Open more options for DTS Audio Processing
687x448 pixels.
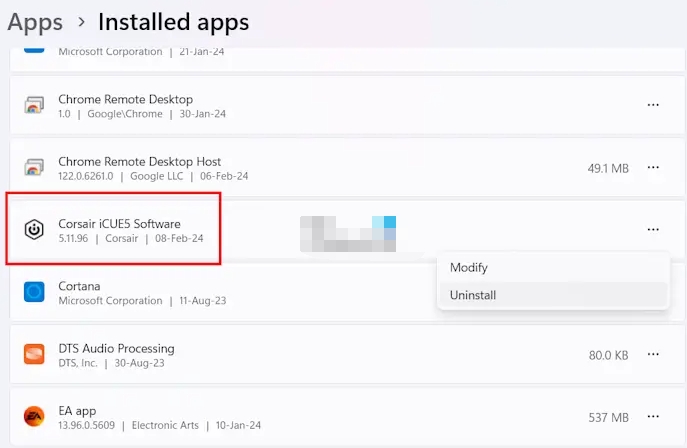pos(653,354)
